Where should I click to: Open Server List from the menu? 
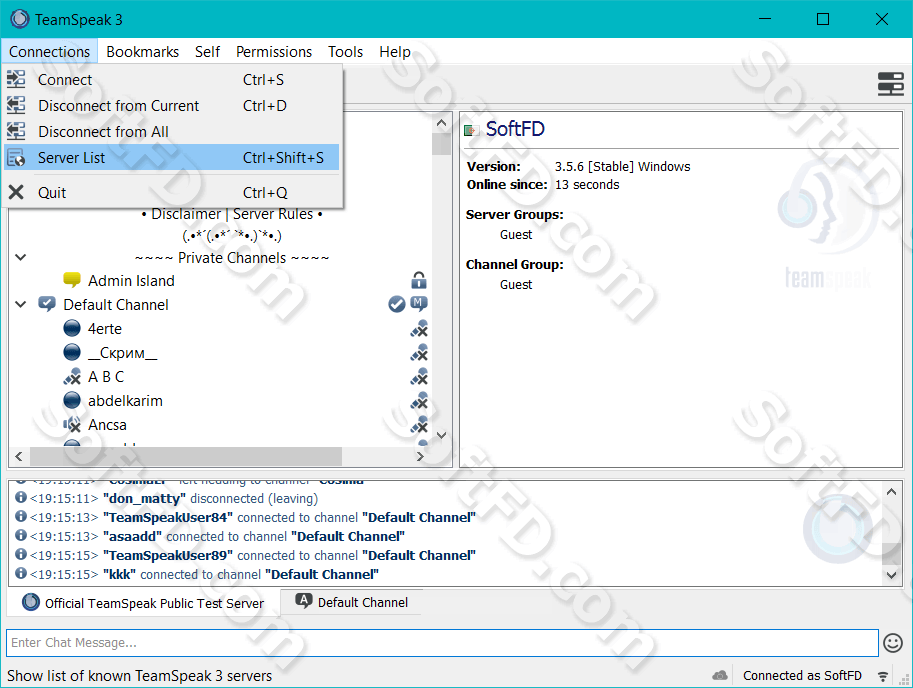172,157
